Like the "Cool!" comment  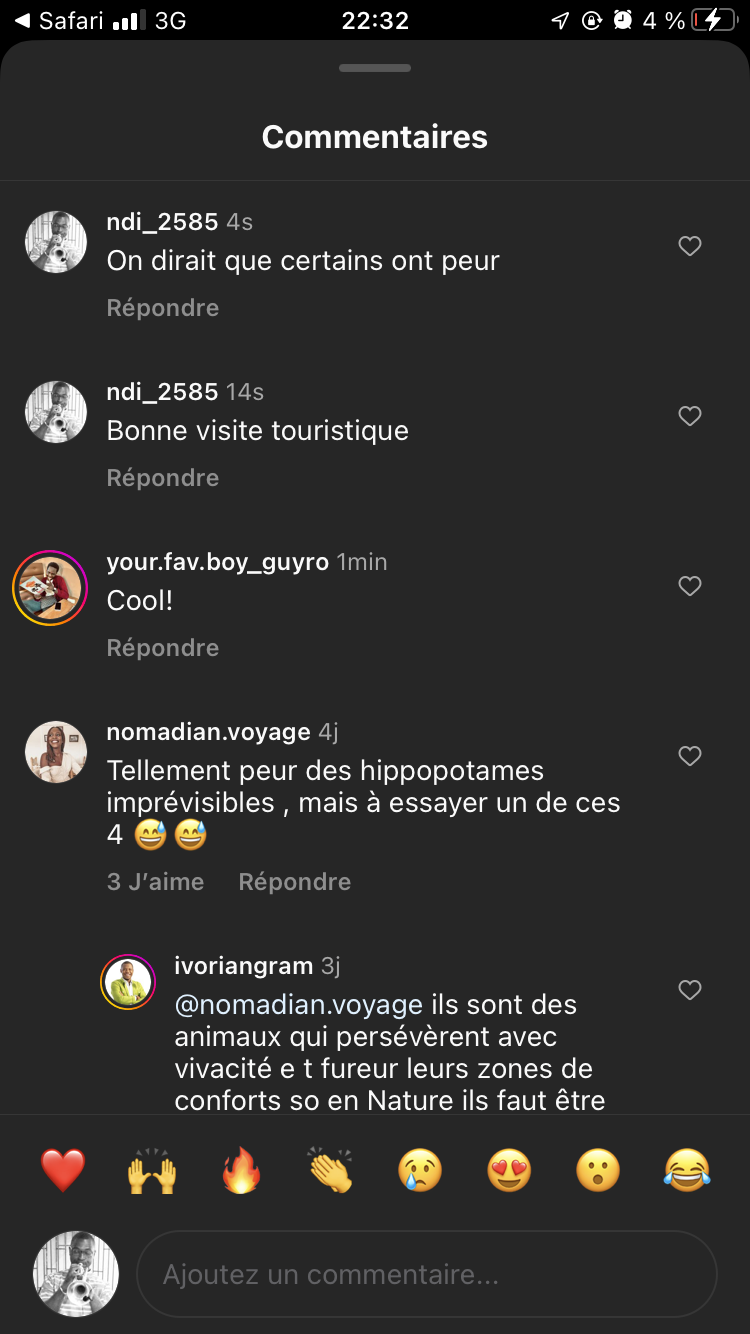click(690, 586)
